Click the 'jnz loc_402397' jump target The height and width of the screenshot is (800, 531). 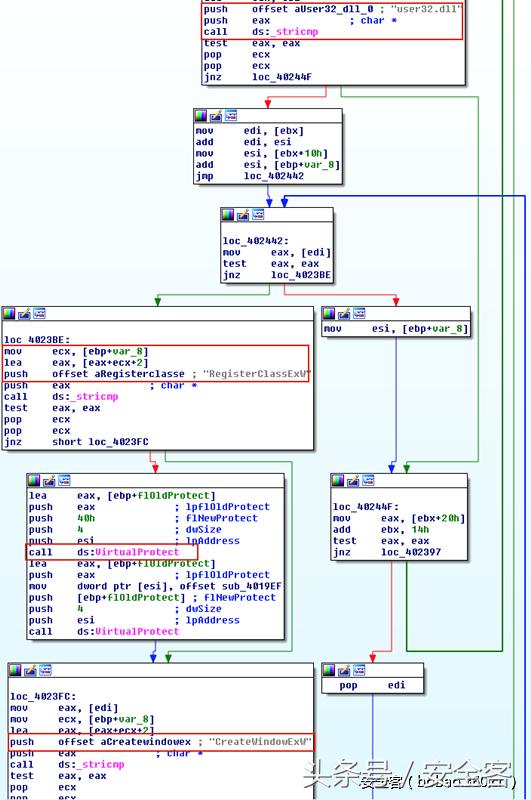pyautogui.click(x=411, y=552)
